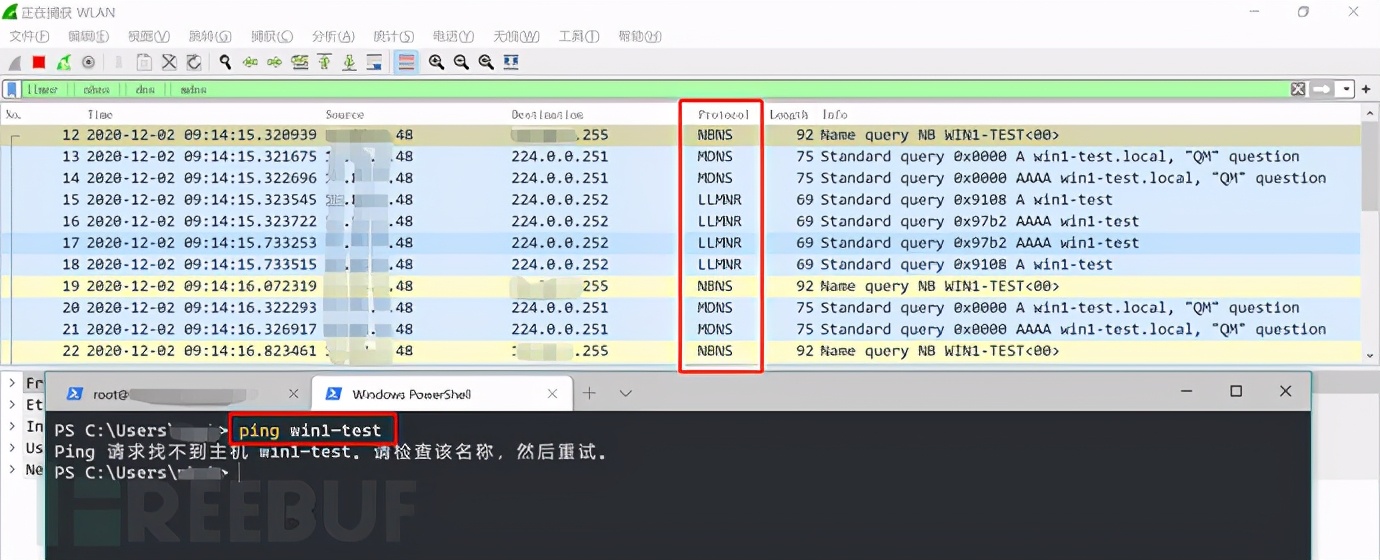Select packet 12 NBNS name query row
This screenshot has height=560, width=1380.
[x=681, y=135]
